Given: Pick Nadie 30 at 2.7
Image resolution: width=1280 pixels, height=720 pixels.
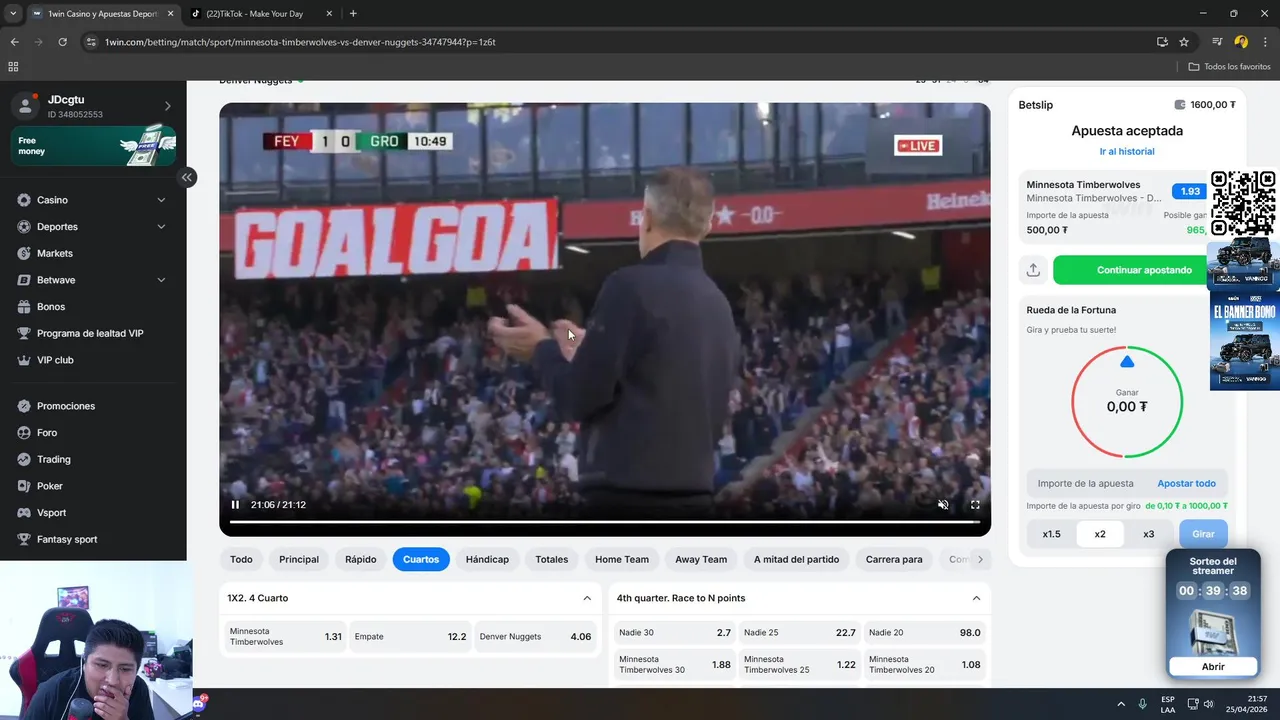Looking at the screenshot, I should (675, 633).
